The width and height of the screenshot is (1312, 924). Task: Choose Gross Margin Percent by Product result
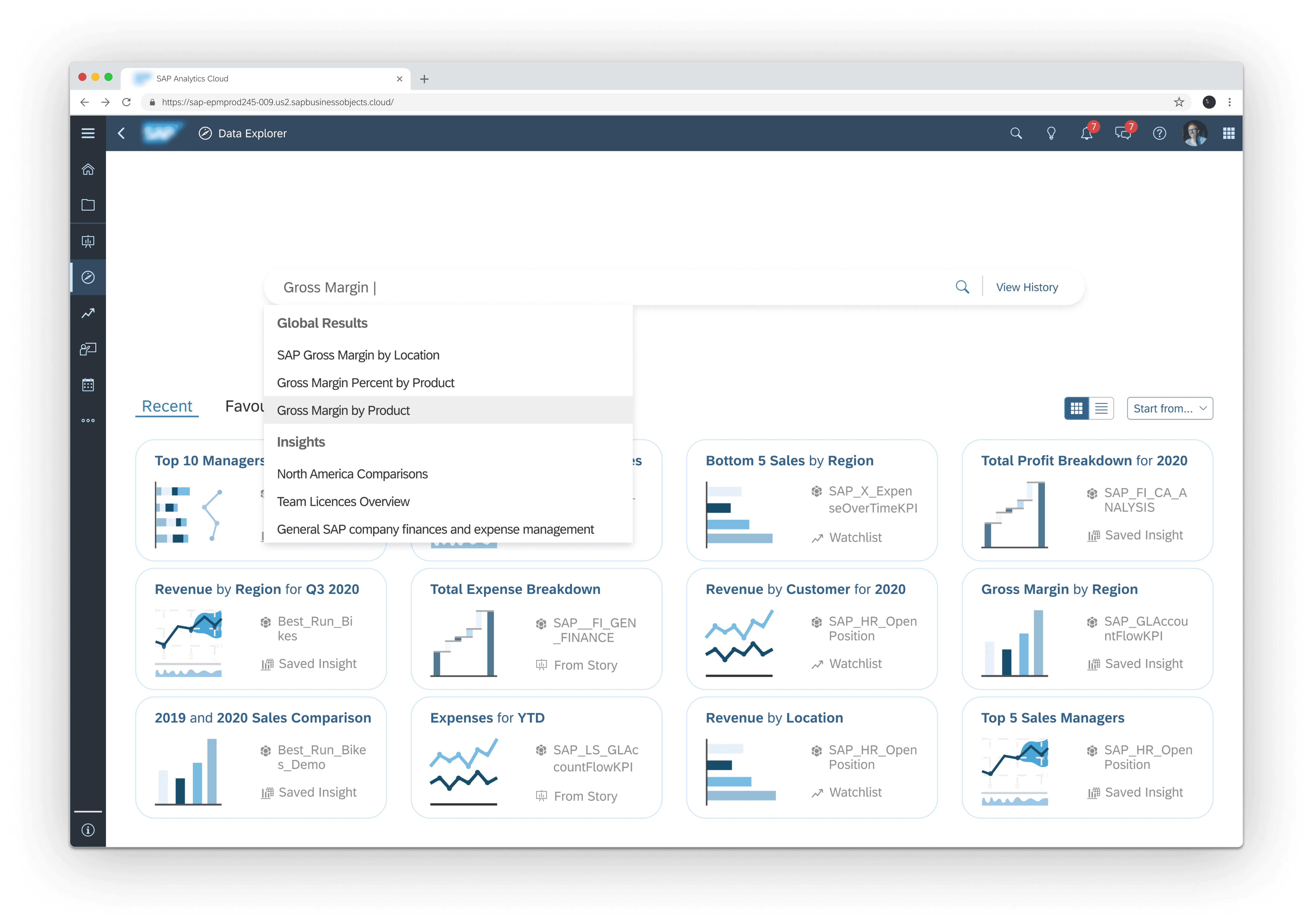click(x=448, y=383)
